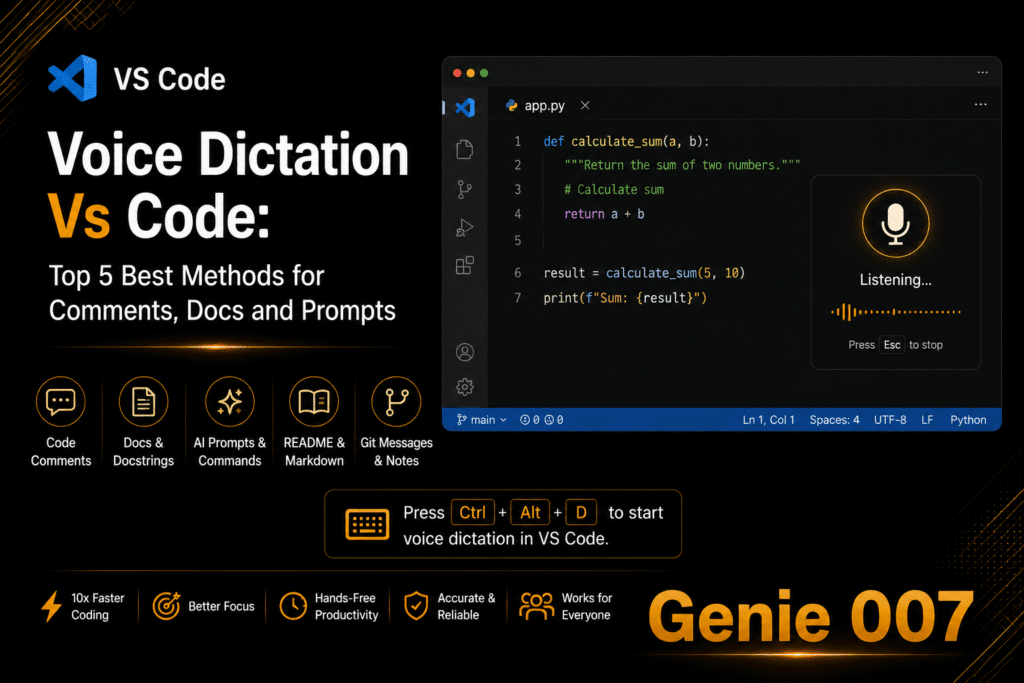Click the VS Code logo in the activity bar
Viewport: 1024px width, 683px height.
(x=465, y=107)
